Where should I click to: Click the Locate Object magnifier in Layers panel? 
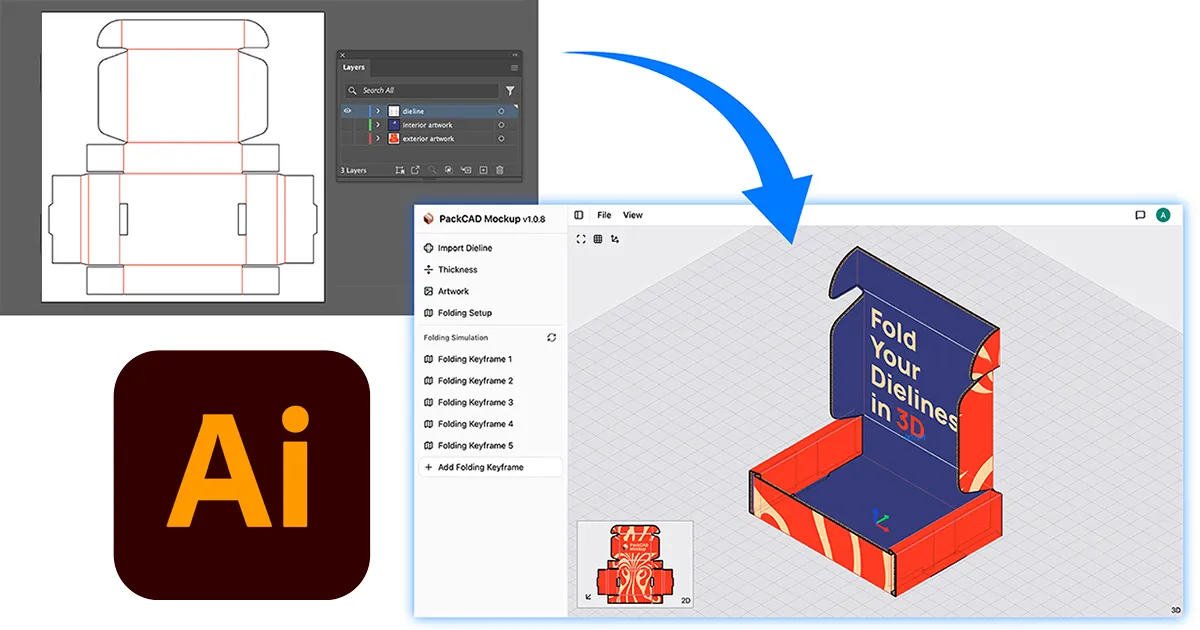click(432, 170)
